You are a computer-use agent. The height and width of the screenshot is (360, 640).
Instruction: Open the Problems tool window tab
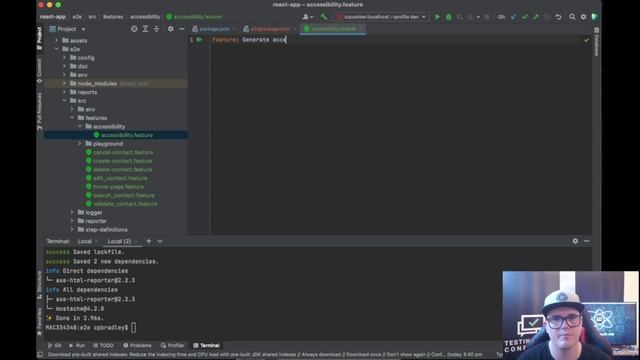pos(138,345)
